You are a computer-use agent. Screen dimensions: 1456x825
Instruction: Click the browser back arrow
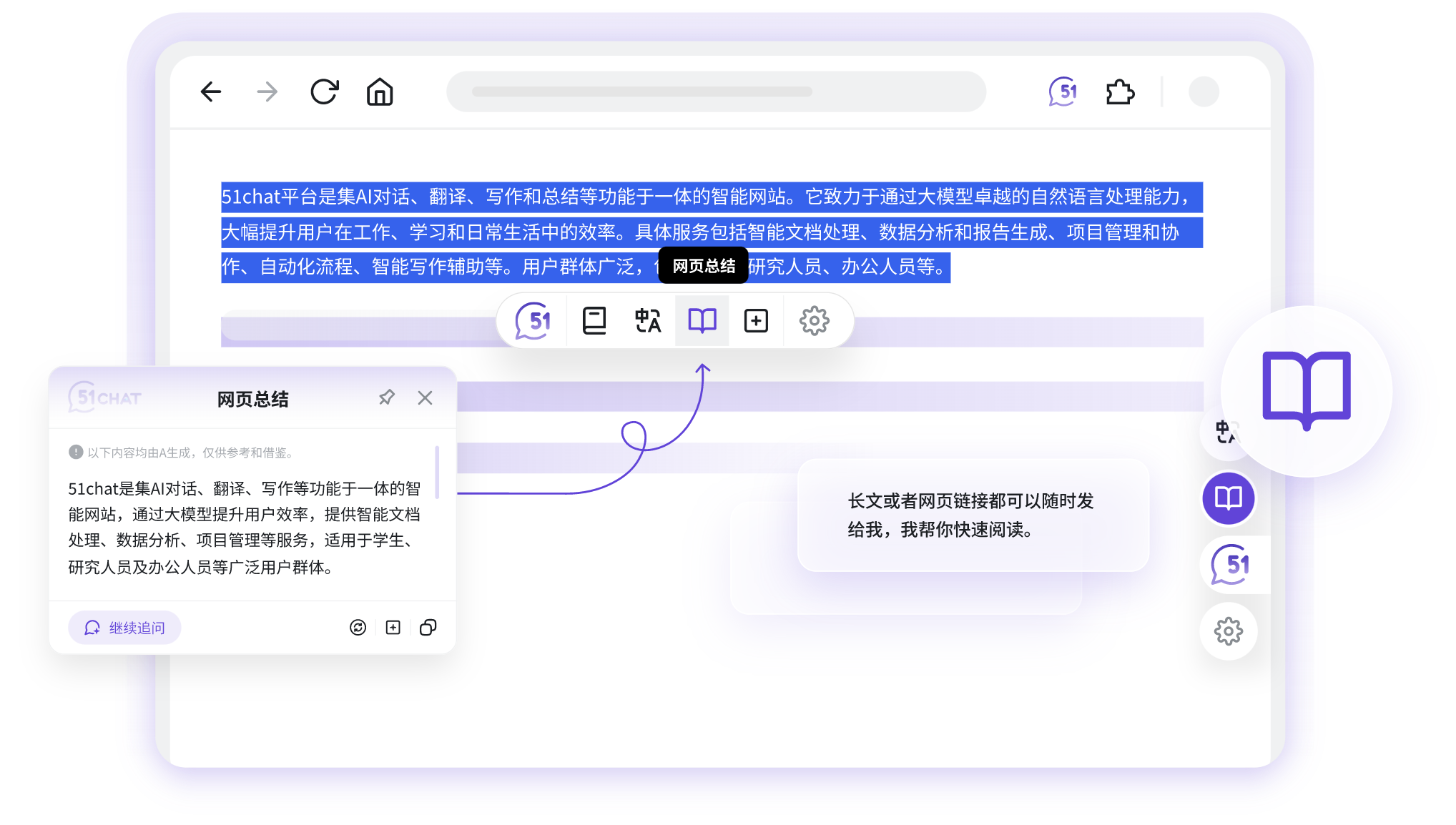[x=211, y=92]
